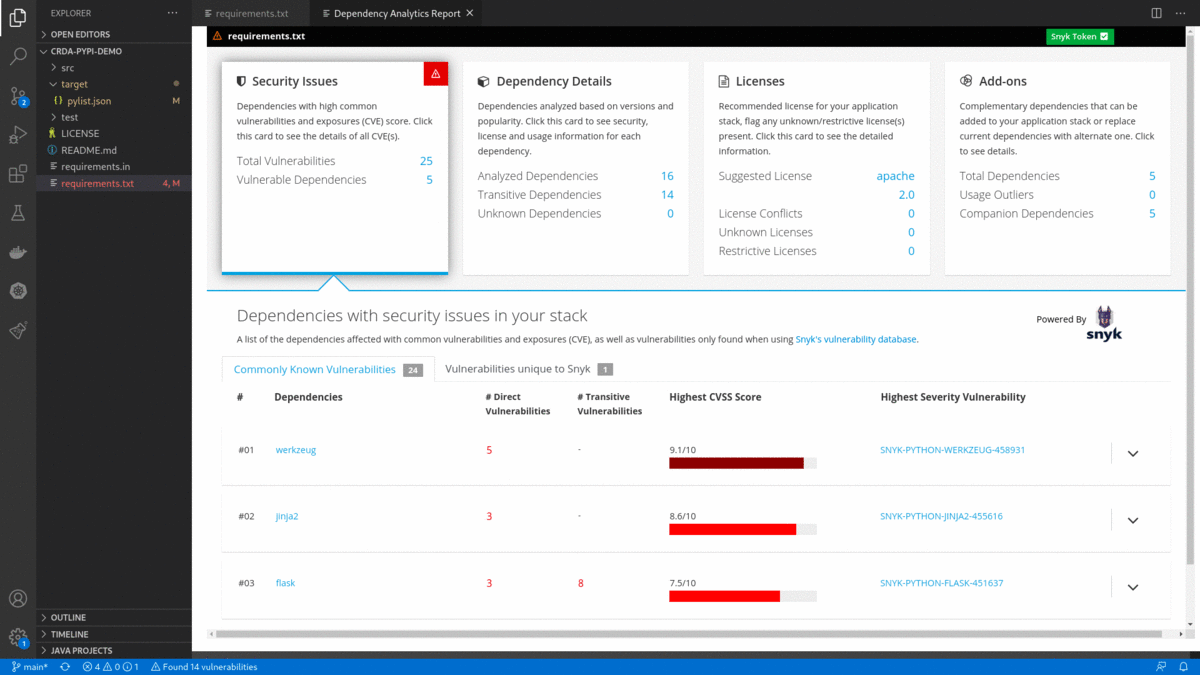
Task: Click the Add-ons card icon
Action: tap(966, 81)
